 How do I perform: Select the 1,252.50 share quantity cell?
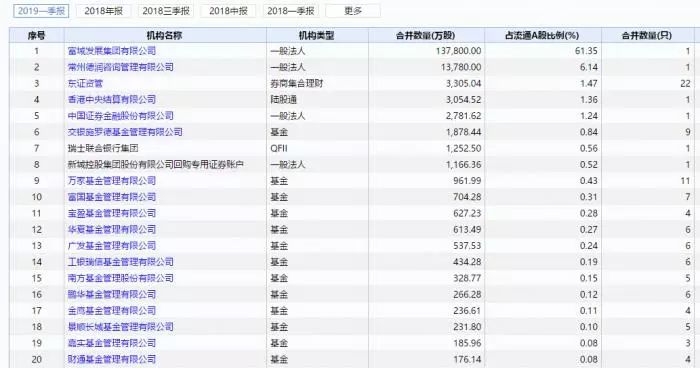463,148
